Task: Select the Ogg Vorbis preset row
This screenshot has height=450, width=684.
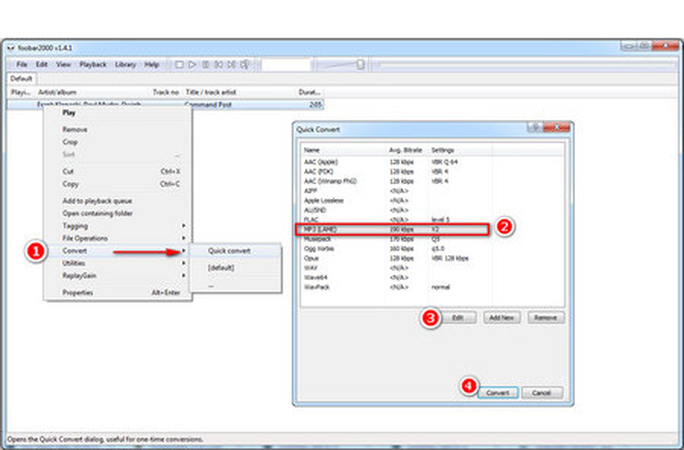Action: pyautogui.click(x=432, y=249)
